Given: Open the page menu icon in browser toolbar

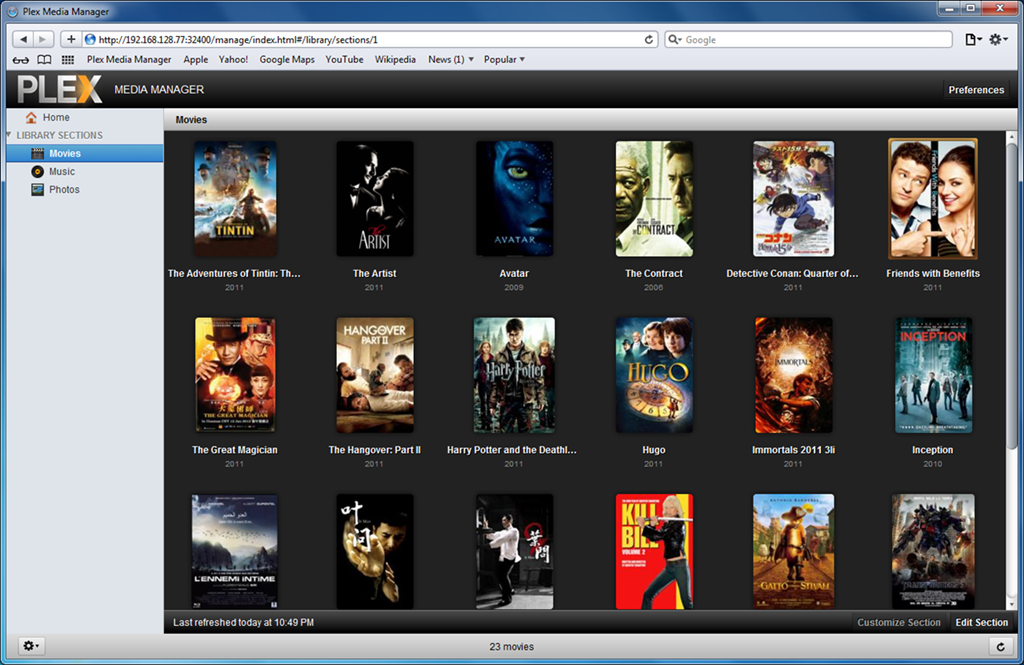Looking at the screenshot, I should [x=973, y=40].
